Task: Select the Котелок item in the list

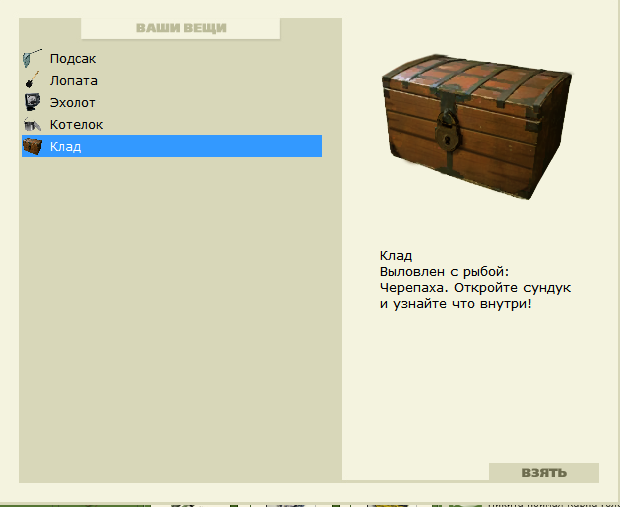Action: [172, 124]
